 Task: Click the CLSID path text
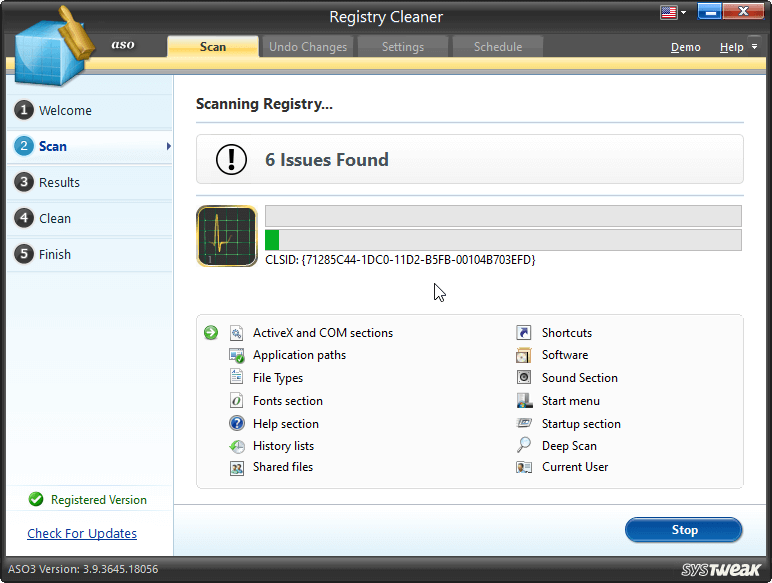pos(400,259)
